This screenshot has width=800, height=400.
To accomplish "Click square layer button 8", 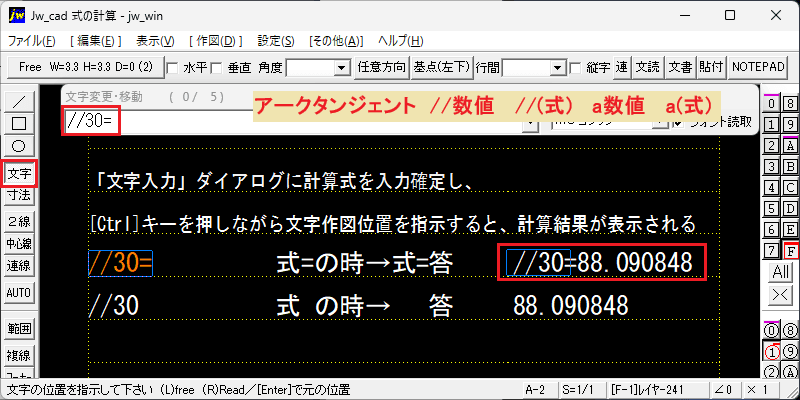I will [790, 103].
